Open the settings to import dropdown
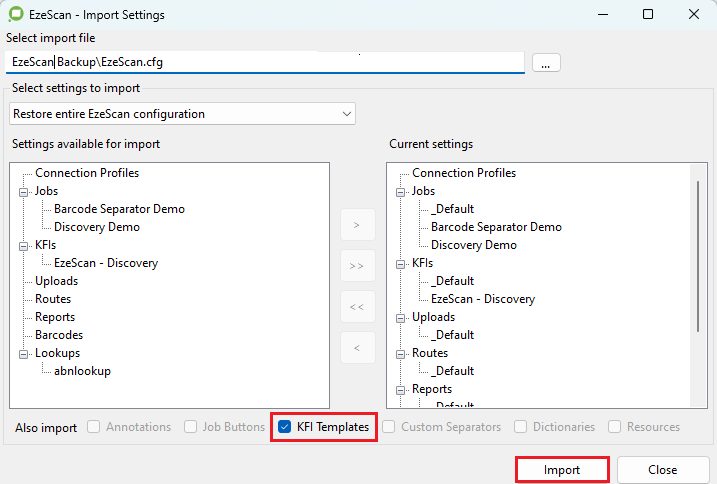The image size is (717, 484). 182,114
